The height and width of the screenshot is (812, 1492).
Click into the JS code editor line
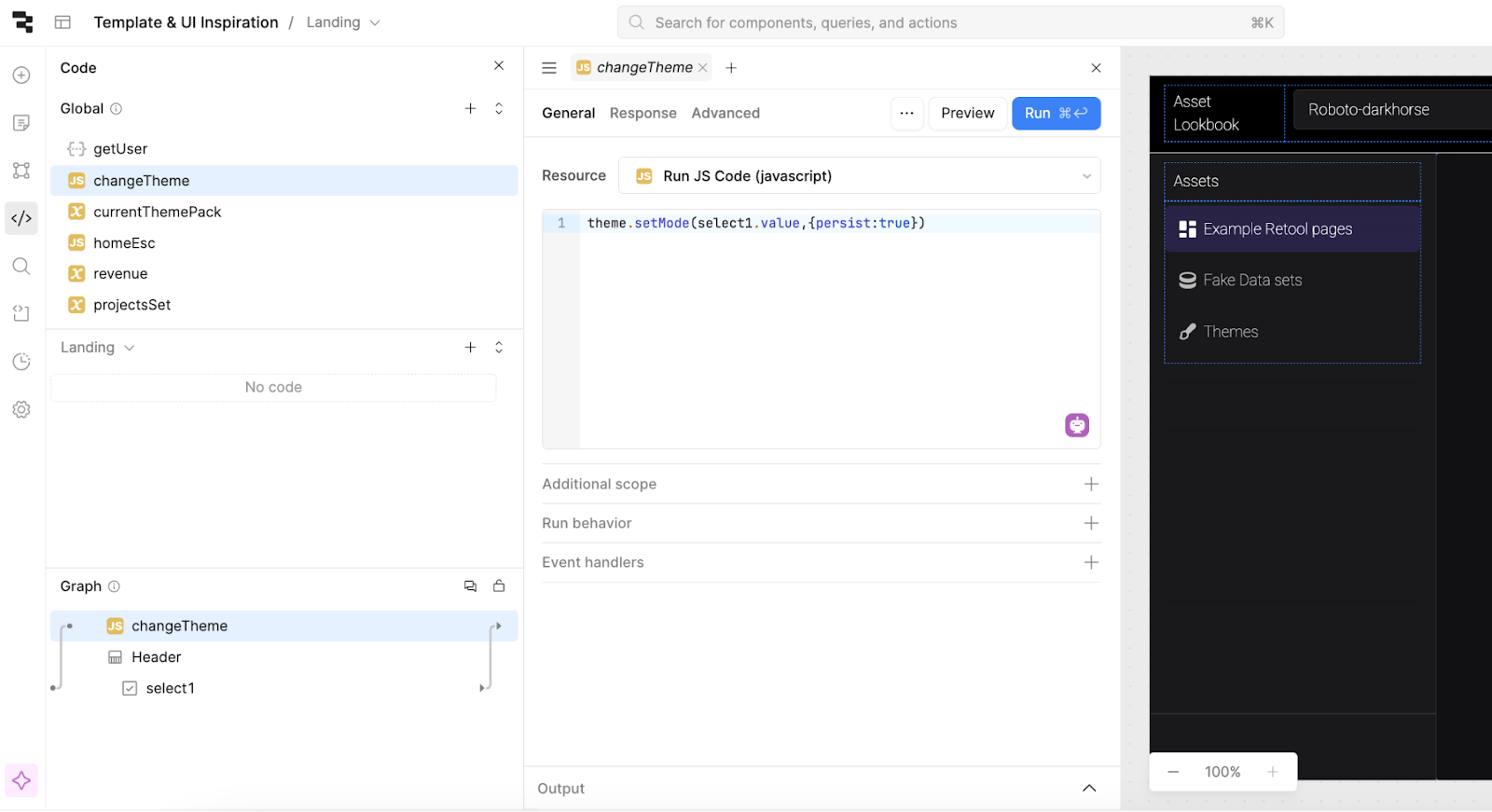(x=839, y=224)
